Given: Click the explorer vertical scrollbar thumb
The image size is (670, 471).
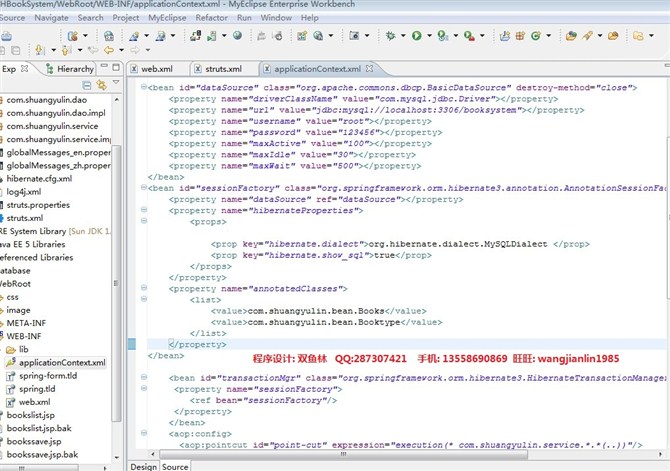Looking at the screenshot, I should [116, 283].
